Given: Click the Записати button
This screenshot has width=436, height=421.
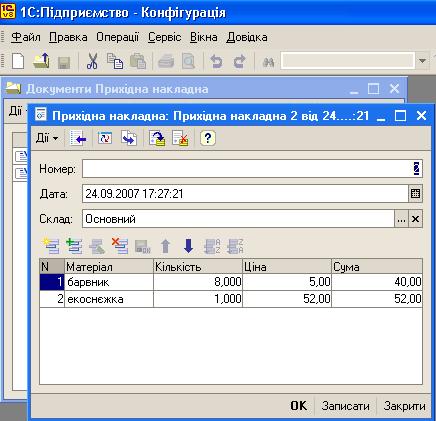Looking at the screenshot, I should (345, 406).
